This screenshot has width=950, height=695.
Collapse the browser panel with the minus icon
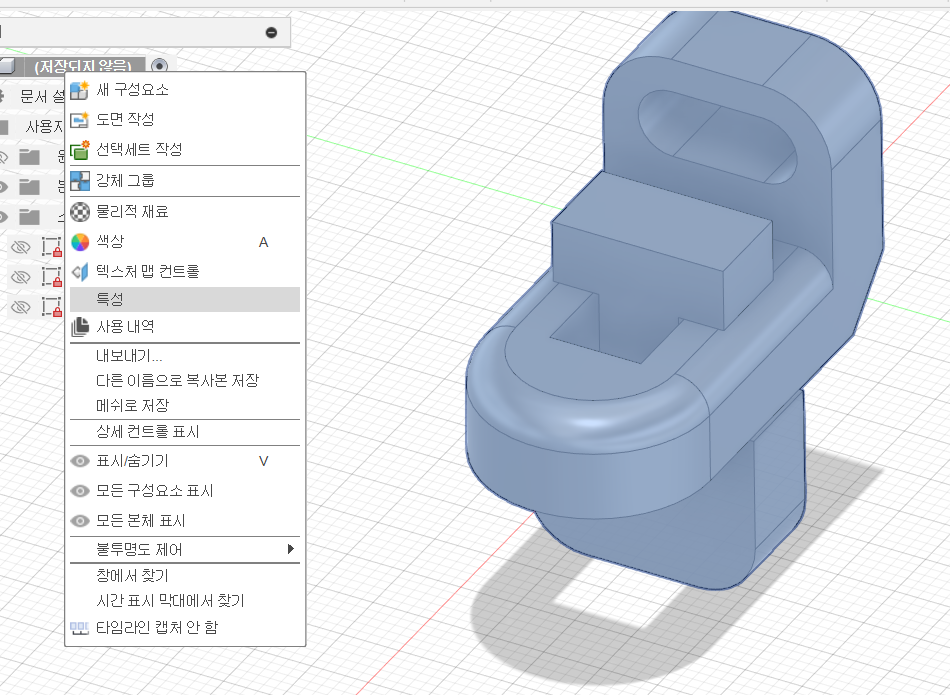pyautogui.click(x=271, y=33)
